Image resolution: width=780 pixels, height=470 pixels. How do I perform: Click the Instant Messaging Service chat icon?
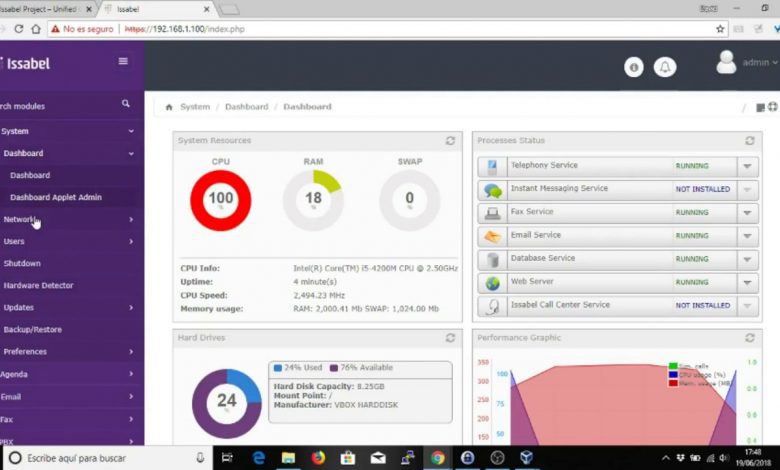pyautogui.click(x=492, y=190)
